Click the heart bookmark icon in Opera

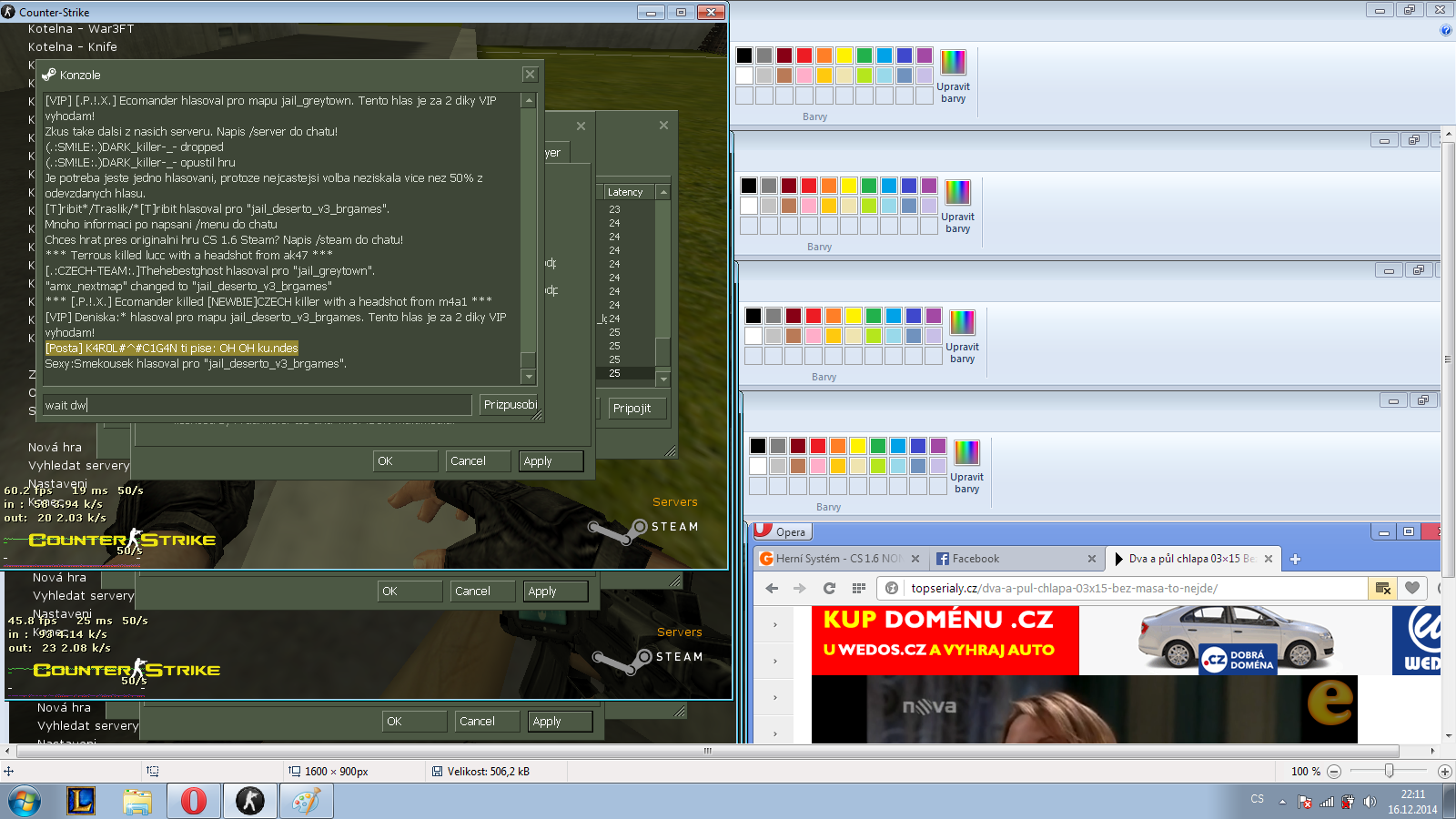pyautogui.click(x=1412, y=589)
